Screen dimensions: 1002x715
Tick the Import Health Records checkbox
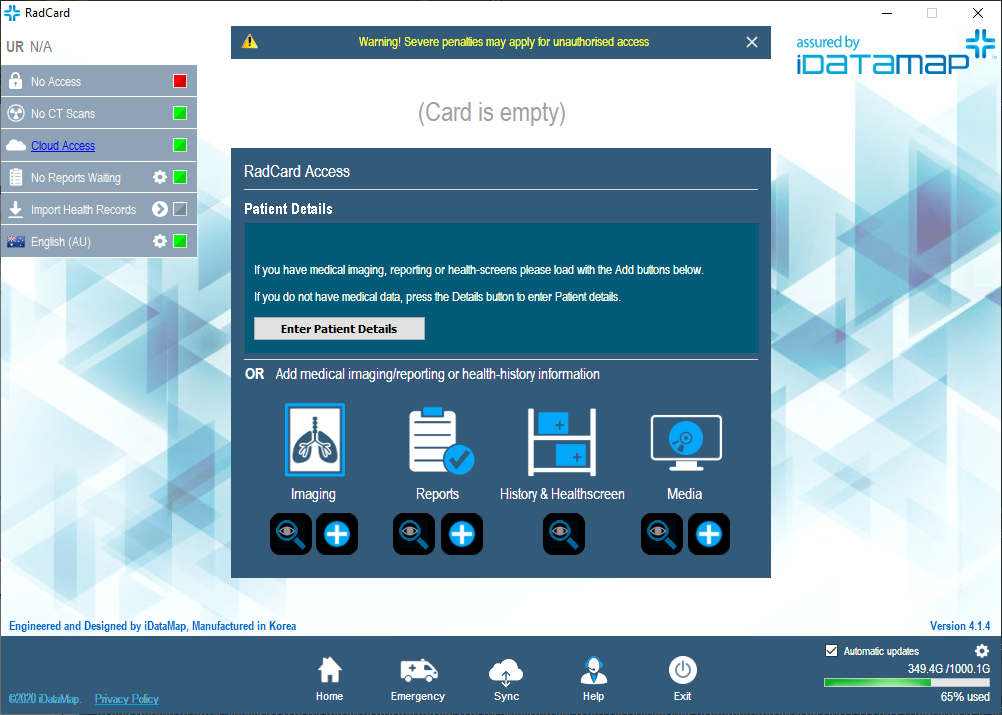point(180,210)
